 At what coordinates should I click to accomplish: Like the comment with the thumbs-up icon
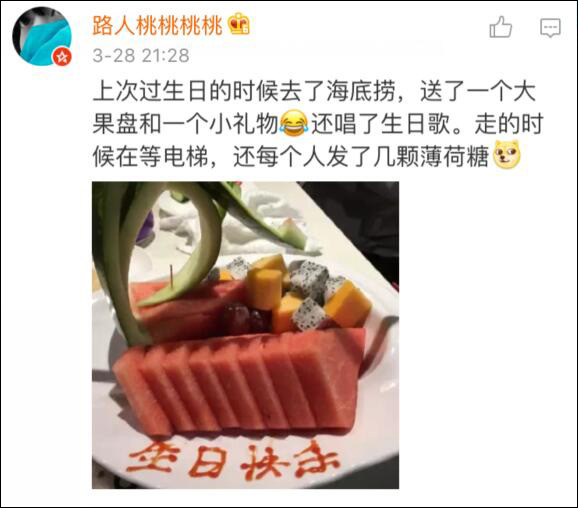[500, 27]
